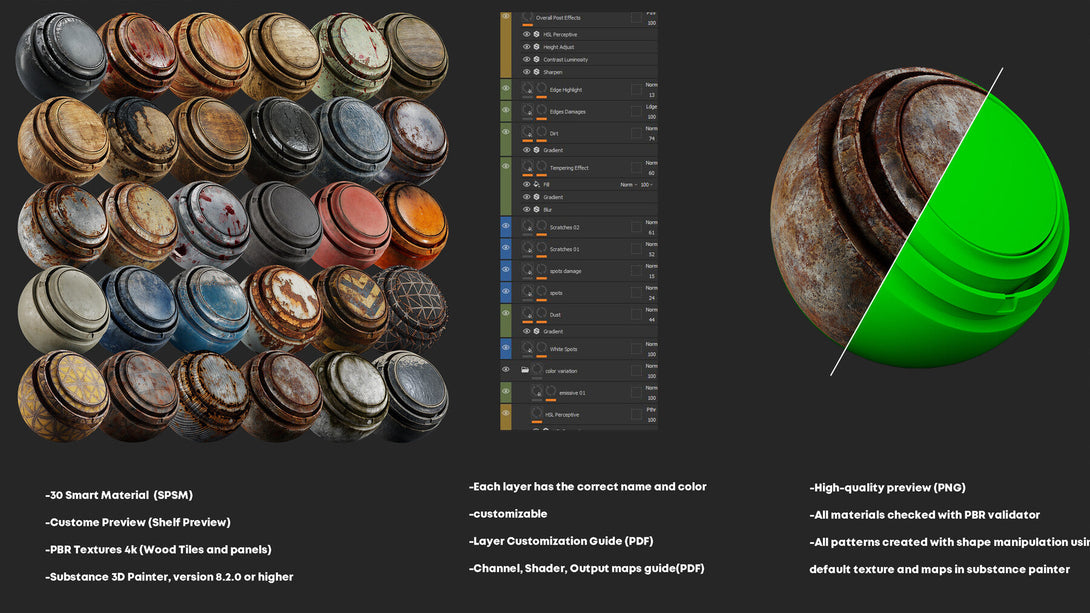Select the color variation group mask thumbnail

click(537, 370)
